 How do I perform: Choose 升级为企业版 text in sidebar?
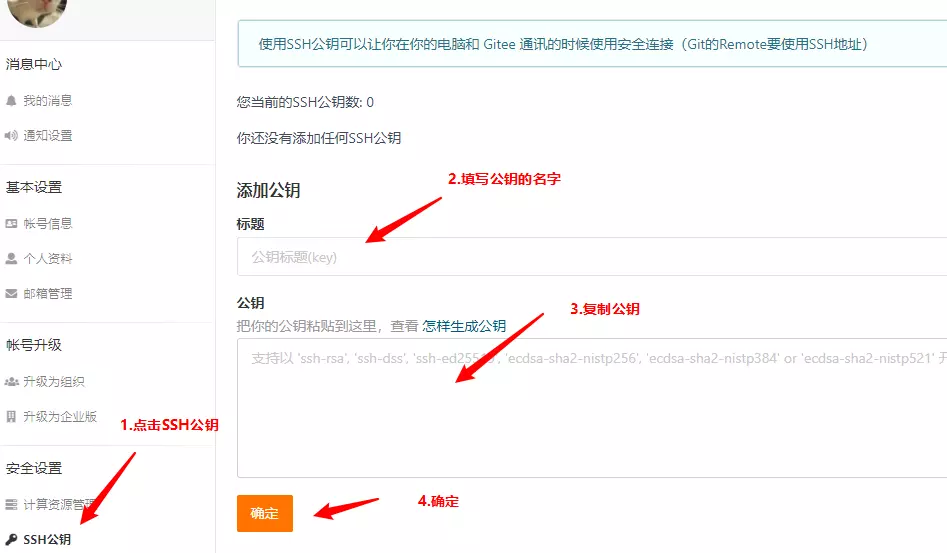60,417
